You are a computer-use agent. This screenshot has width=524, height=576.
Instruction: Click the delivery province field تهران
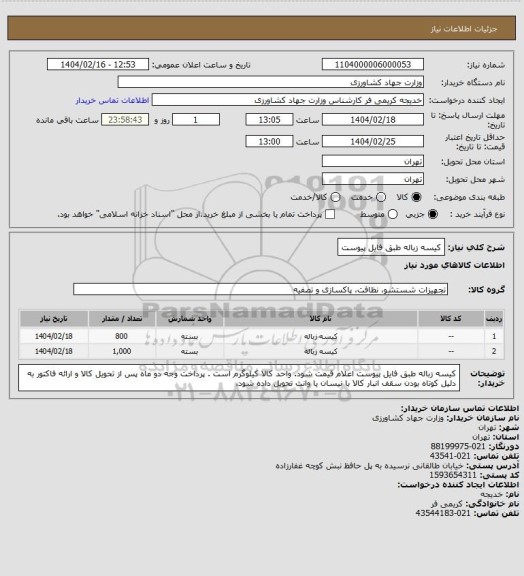point(373,161)
